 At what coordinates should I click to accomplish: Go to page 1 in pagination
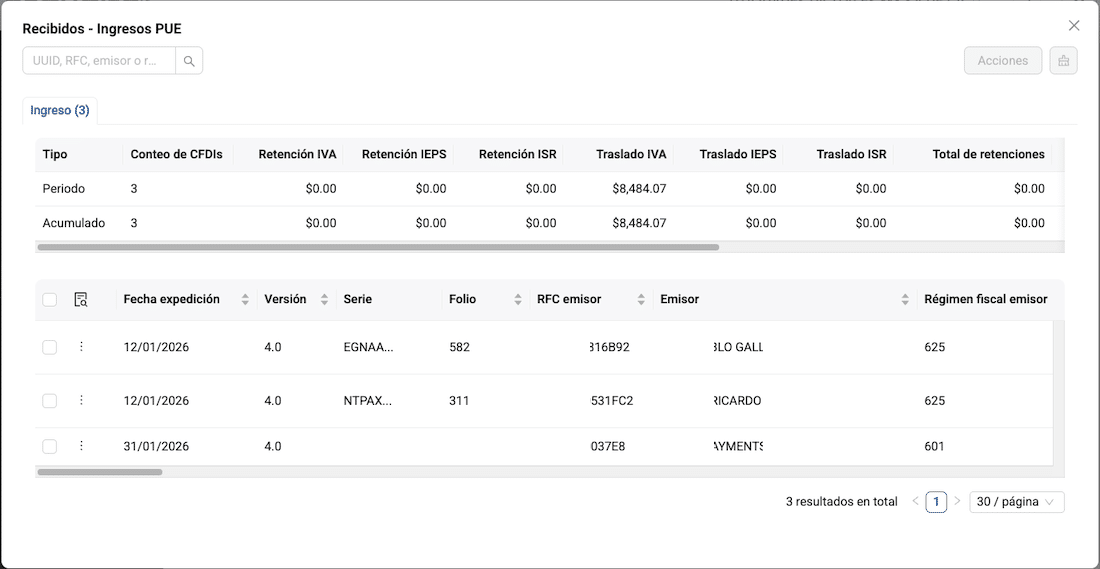point(936,502)
